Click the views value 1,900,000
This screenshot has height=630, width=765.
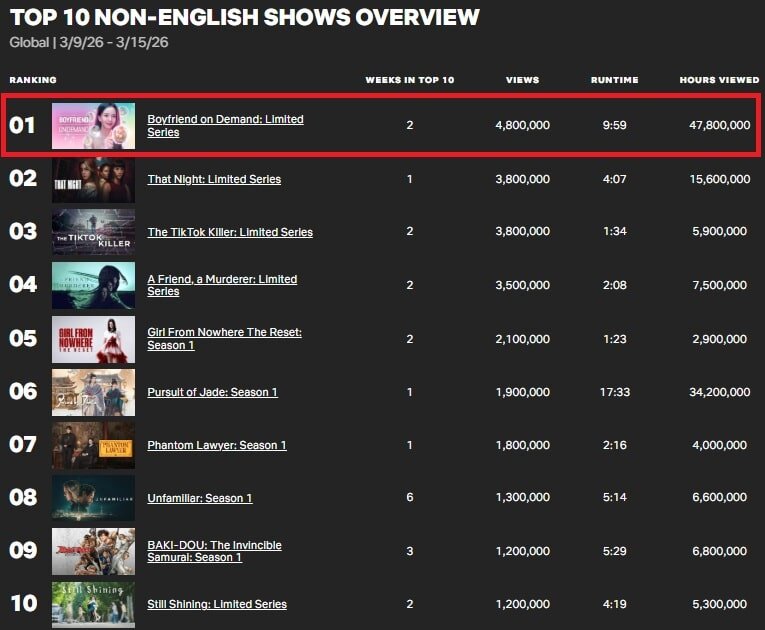tap(523, 392)
